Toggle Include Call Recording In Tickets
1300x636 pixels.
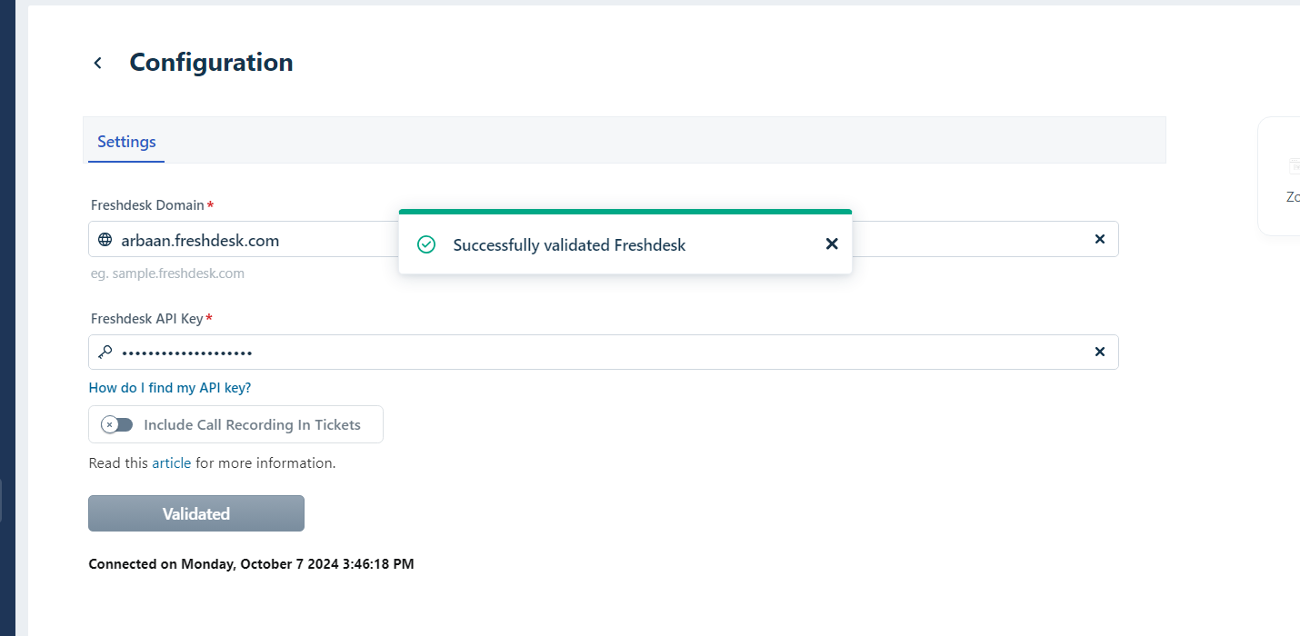[117, 425]
